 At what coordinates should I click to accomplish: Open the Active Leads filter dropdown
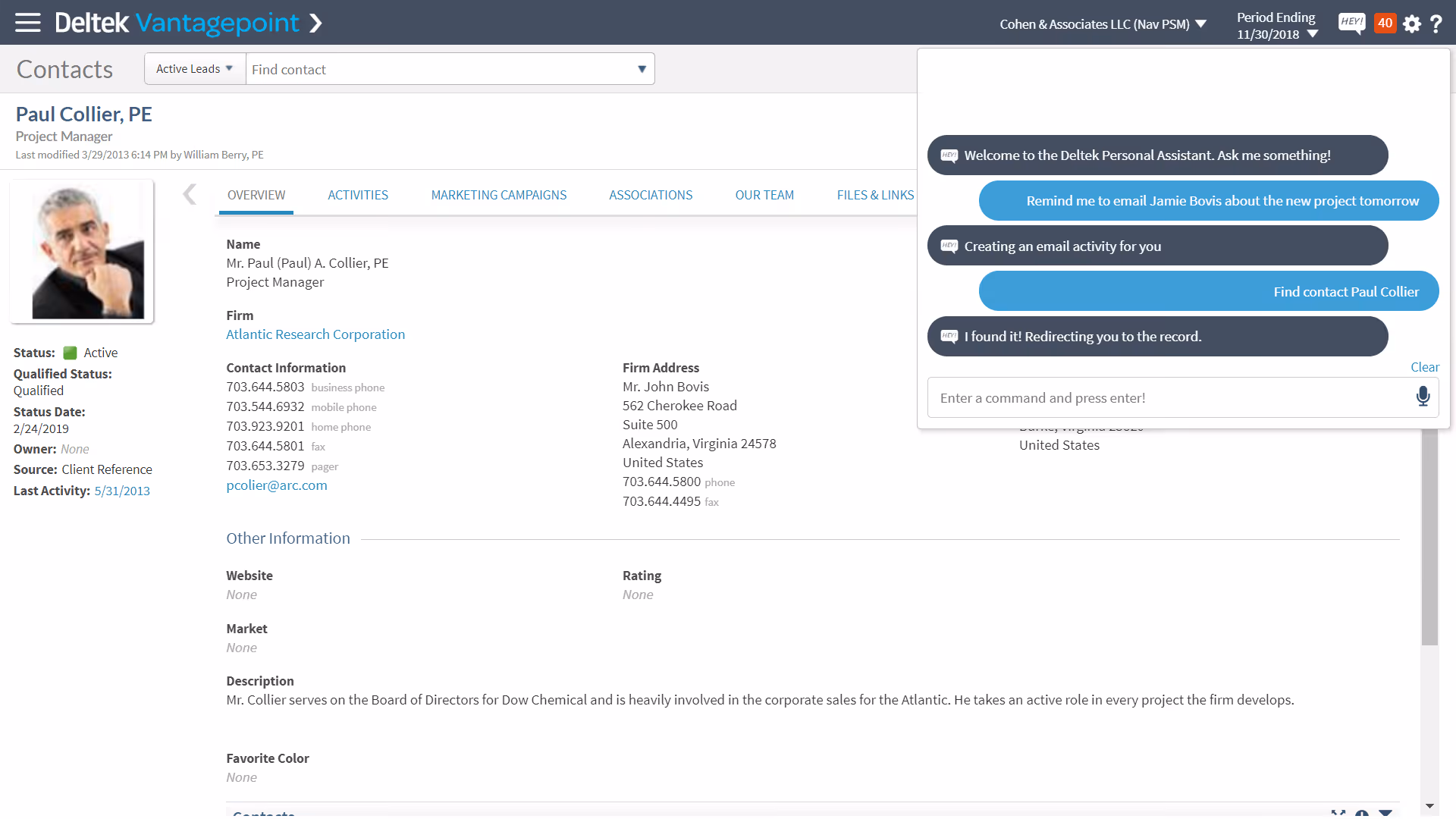click(195, 69)
